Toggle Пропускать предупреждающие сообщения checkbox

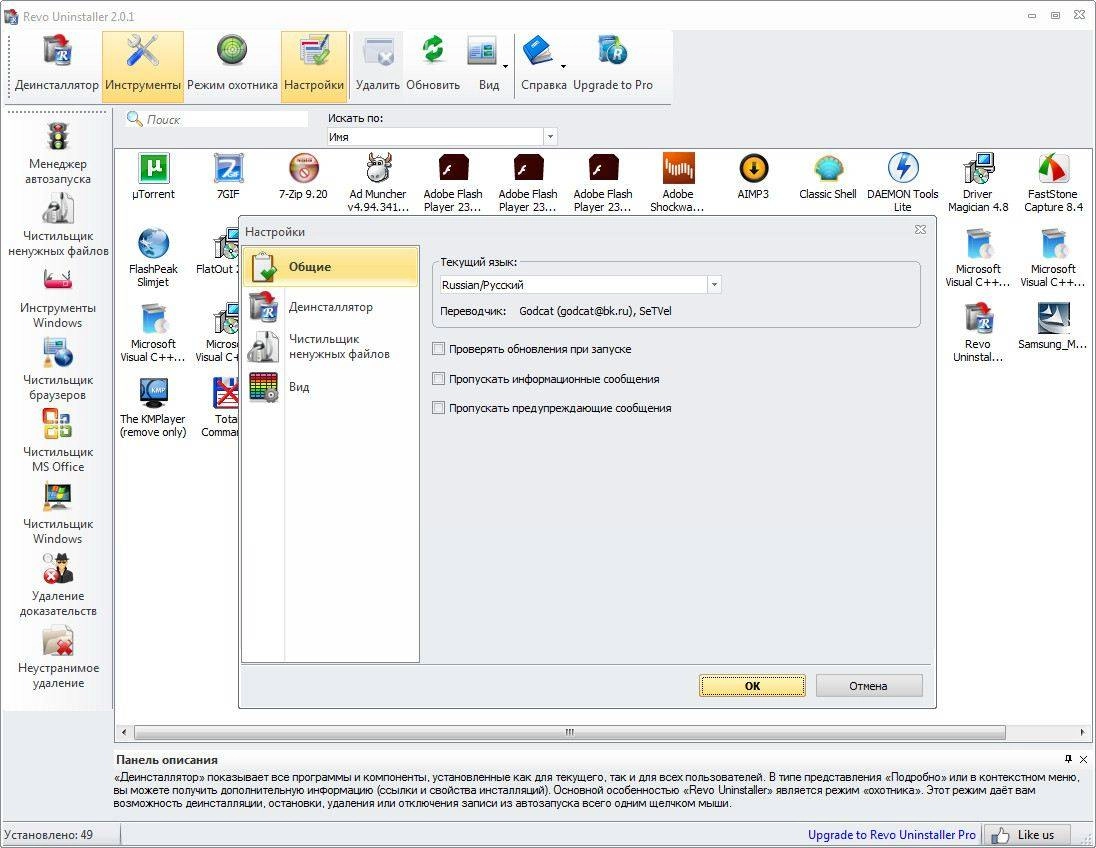pyautogui.click(x=438, y=408)
